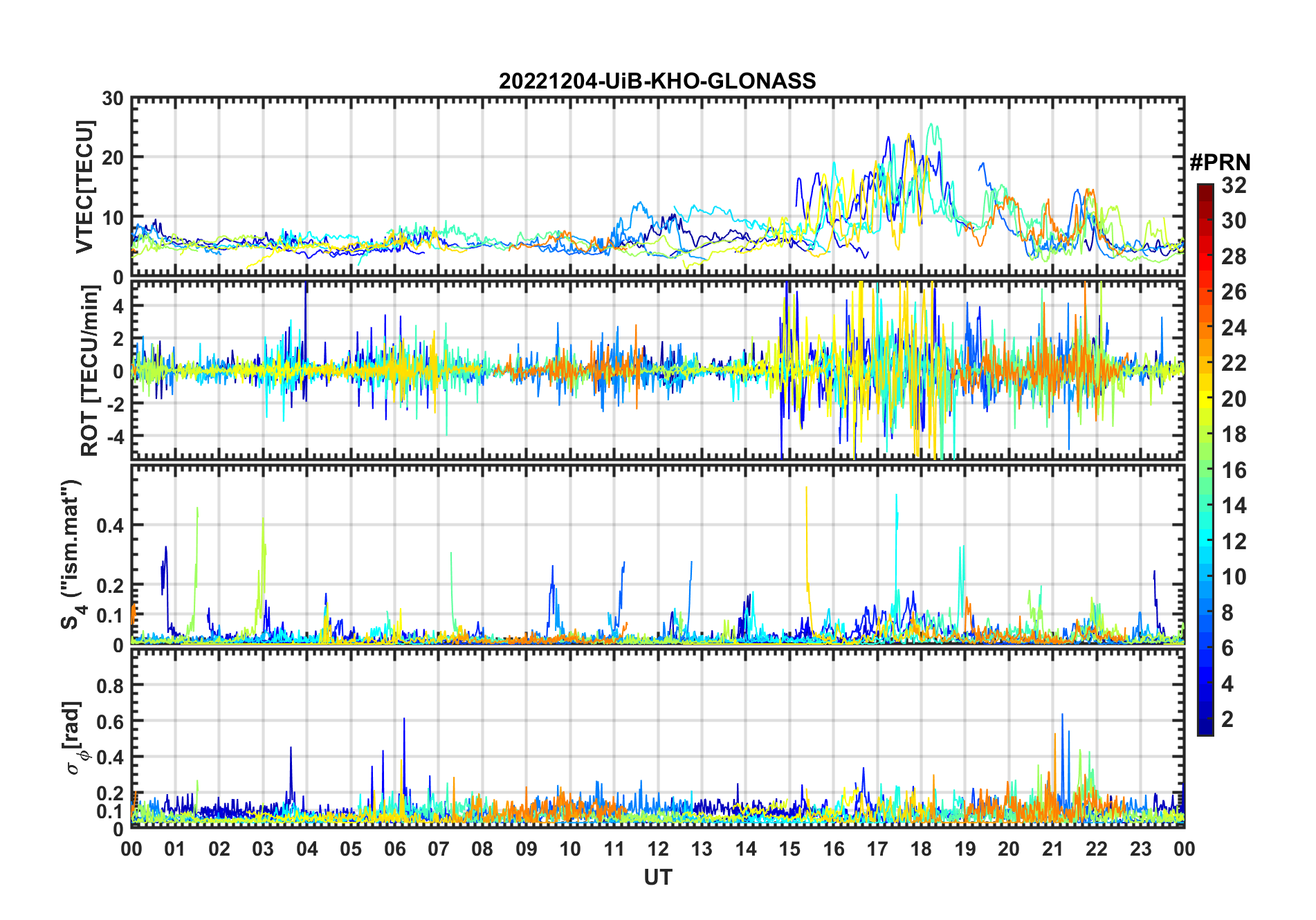Click the plot title 20221204-UiB-KHO-GLONASS
Viewport: 1316px width, 920px height.
(657, 82)
